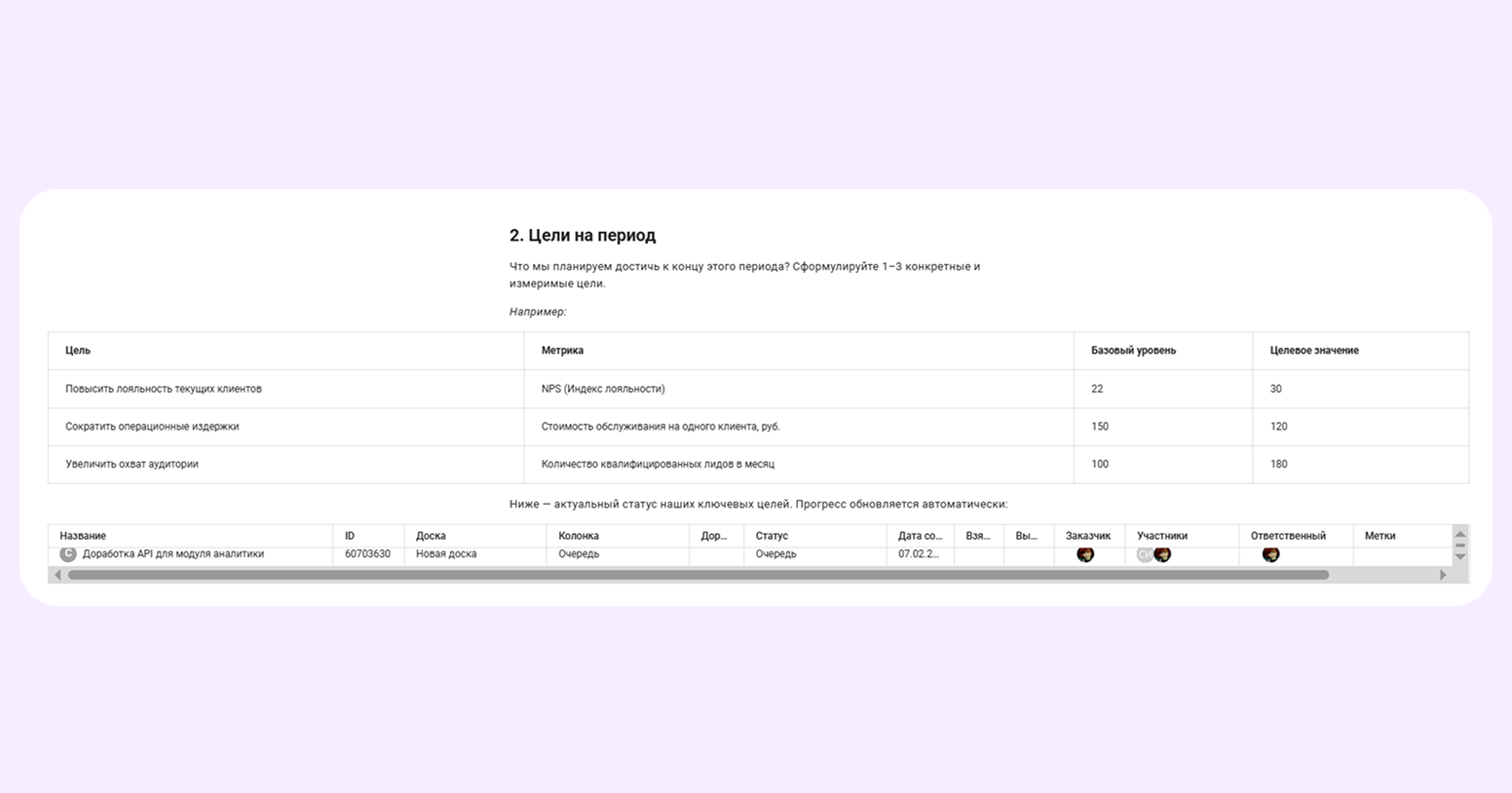Click the left arrow of horizontal scrollbar
The height and width of the screenshot is (793, 1512).
[57, 575]
